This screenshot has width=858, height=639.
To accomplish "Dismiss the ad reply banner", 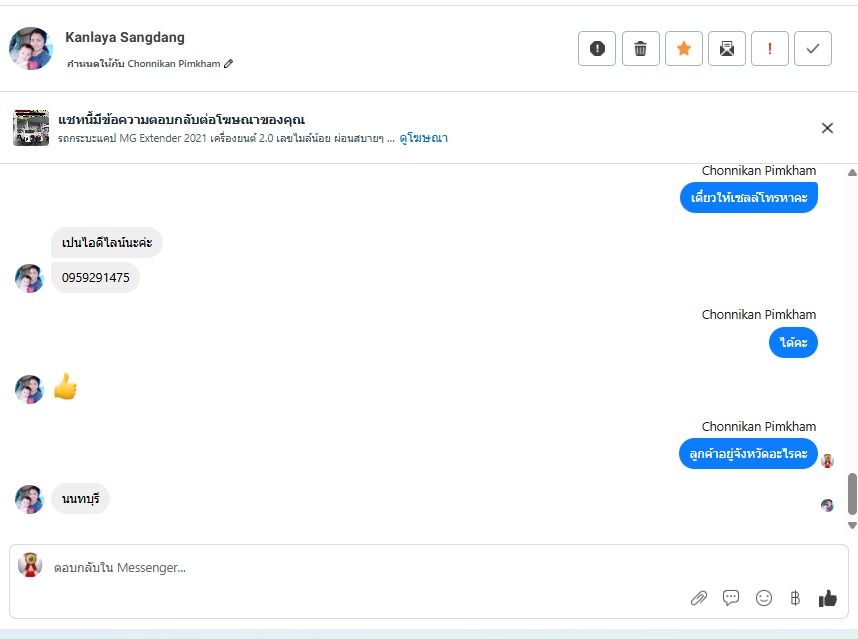I will point(827,128).
